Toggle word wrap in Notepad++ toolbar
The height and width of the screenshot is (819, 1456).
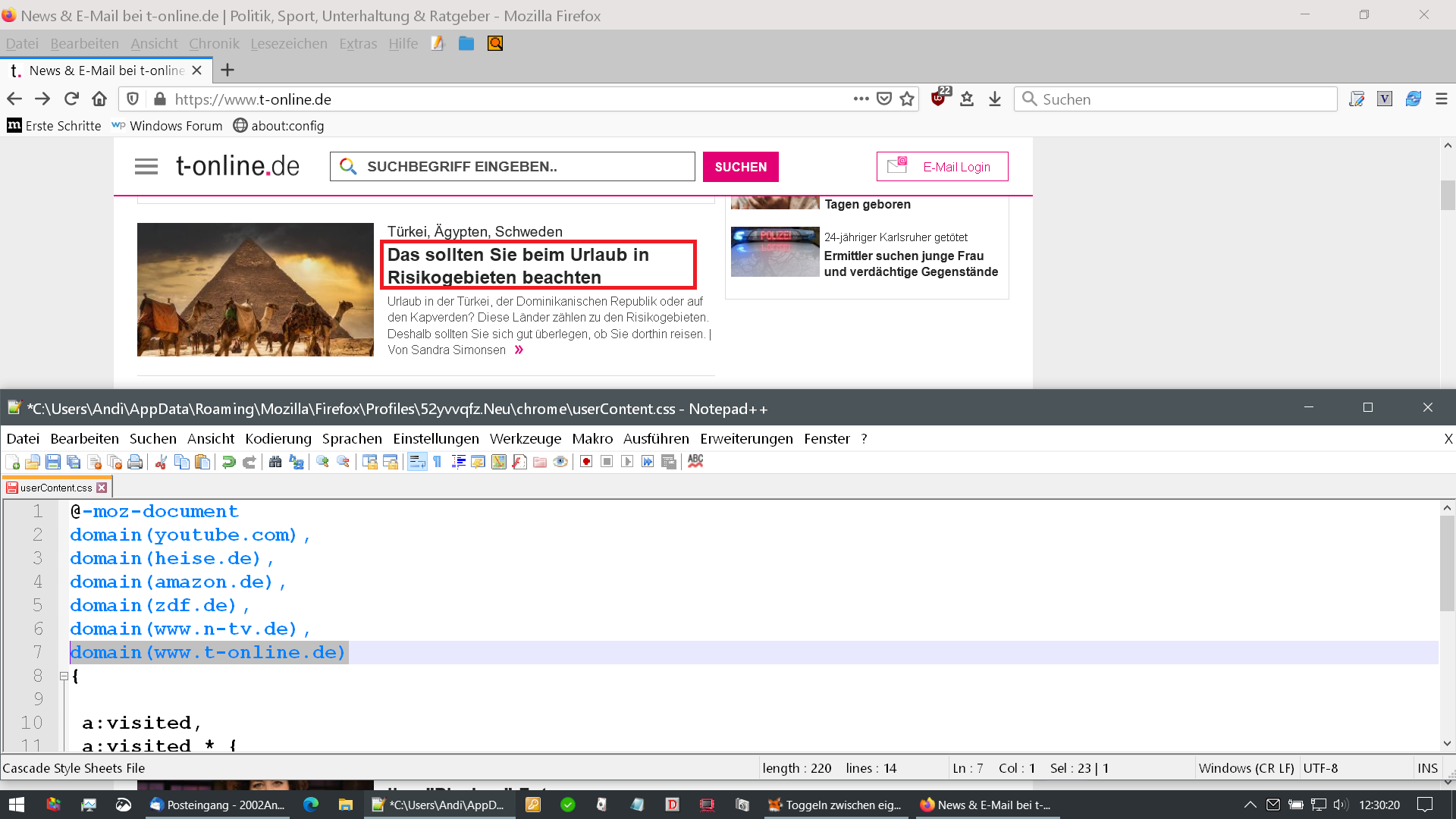point(417,462)
